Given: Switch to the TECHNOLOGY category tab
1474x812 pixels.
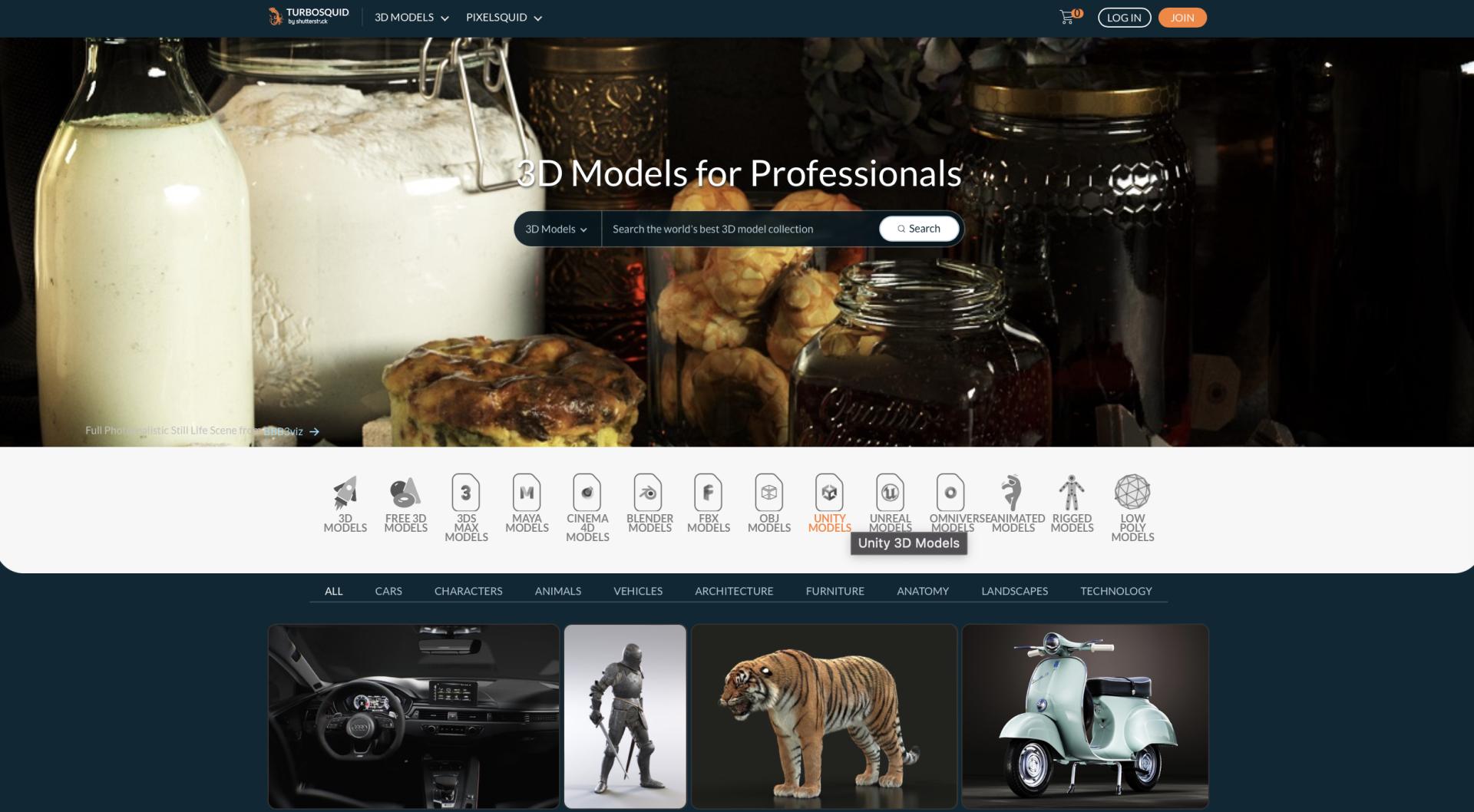Looking at the screenshot, I should point(1116,591).
